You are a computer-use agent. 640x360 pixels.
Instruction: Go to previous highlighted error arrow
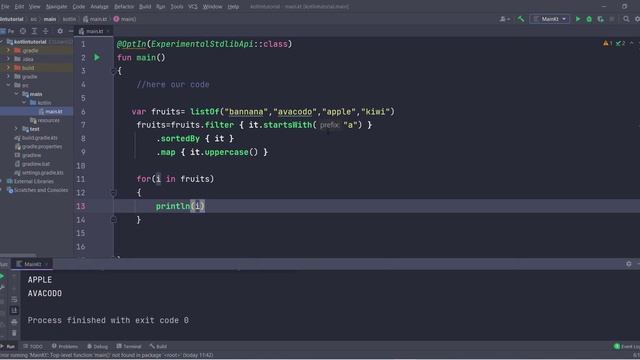631,43
